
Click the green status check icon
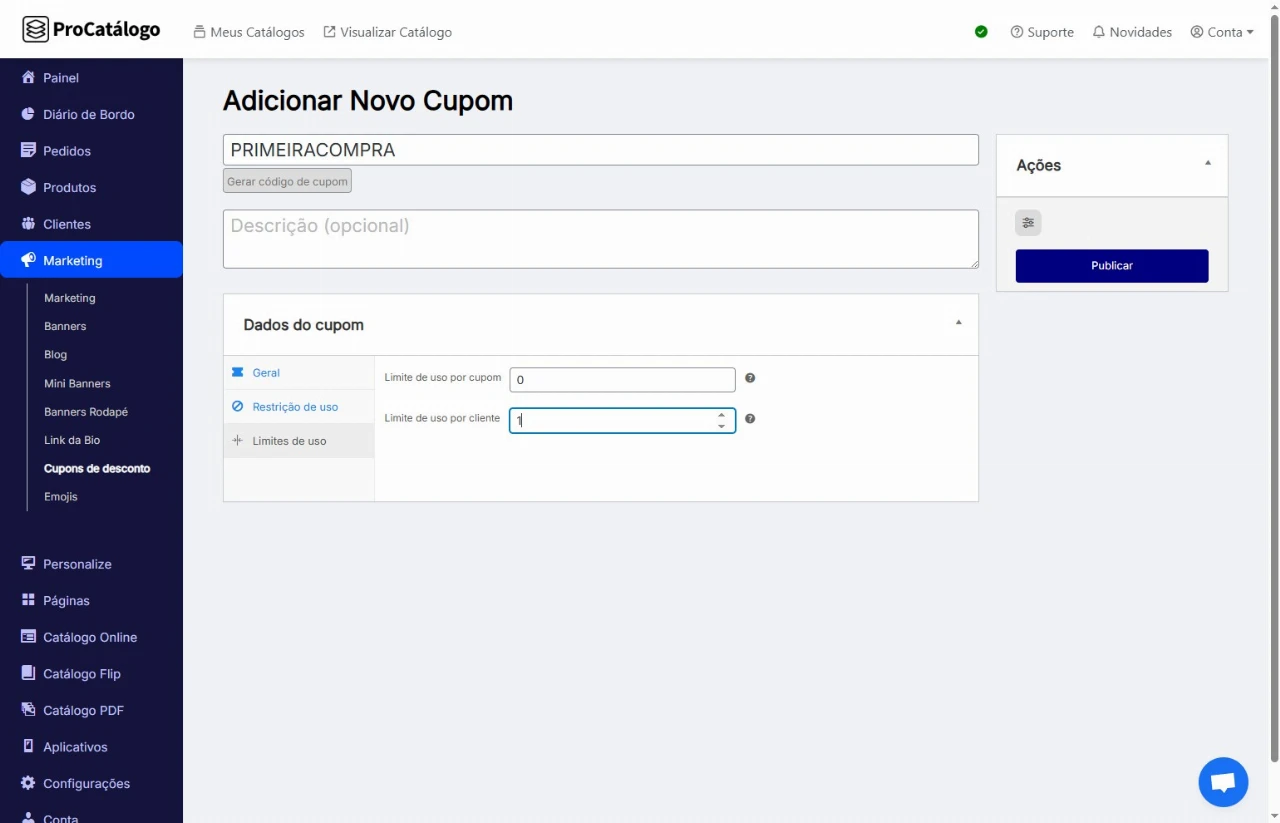pyautogui.click(x=981, y=32)
